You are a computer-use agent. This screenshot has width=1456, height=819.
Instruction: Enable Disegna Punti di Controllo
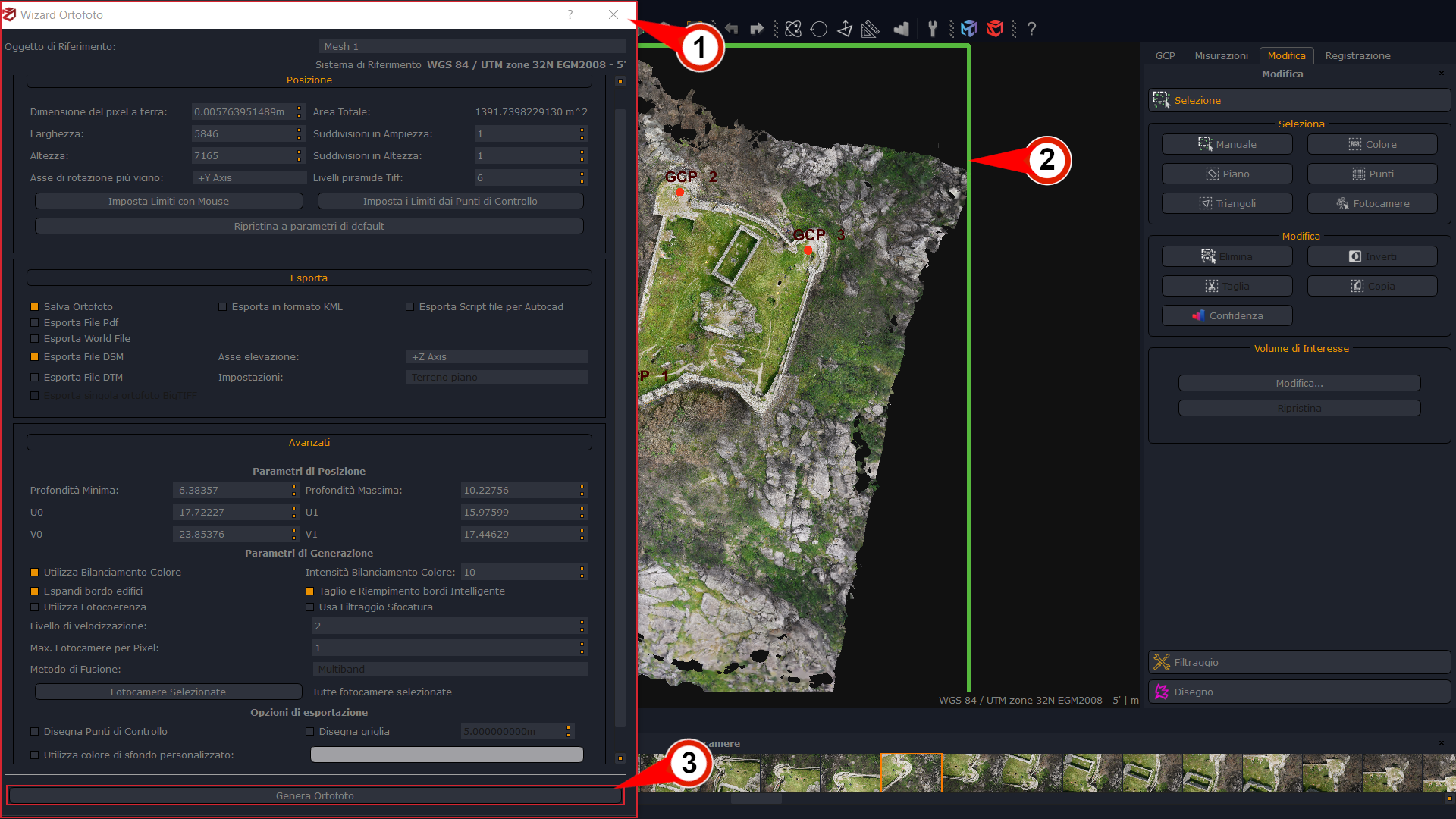tap(35, 731)
